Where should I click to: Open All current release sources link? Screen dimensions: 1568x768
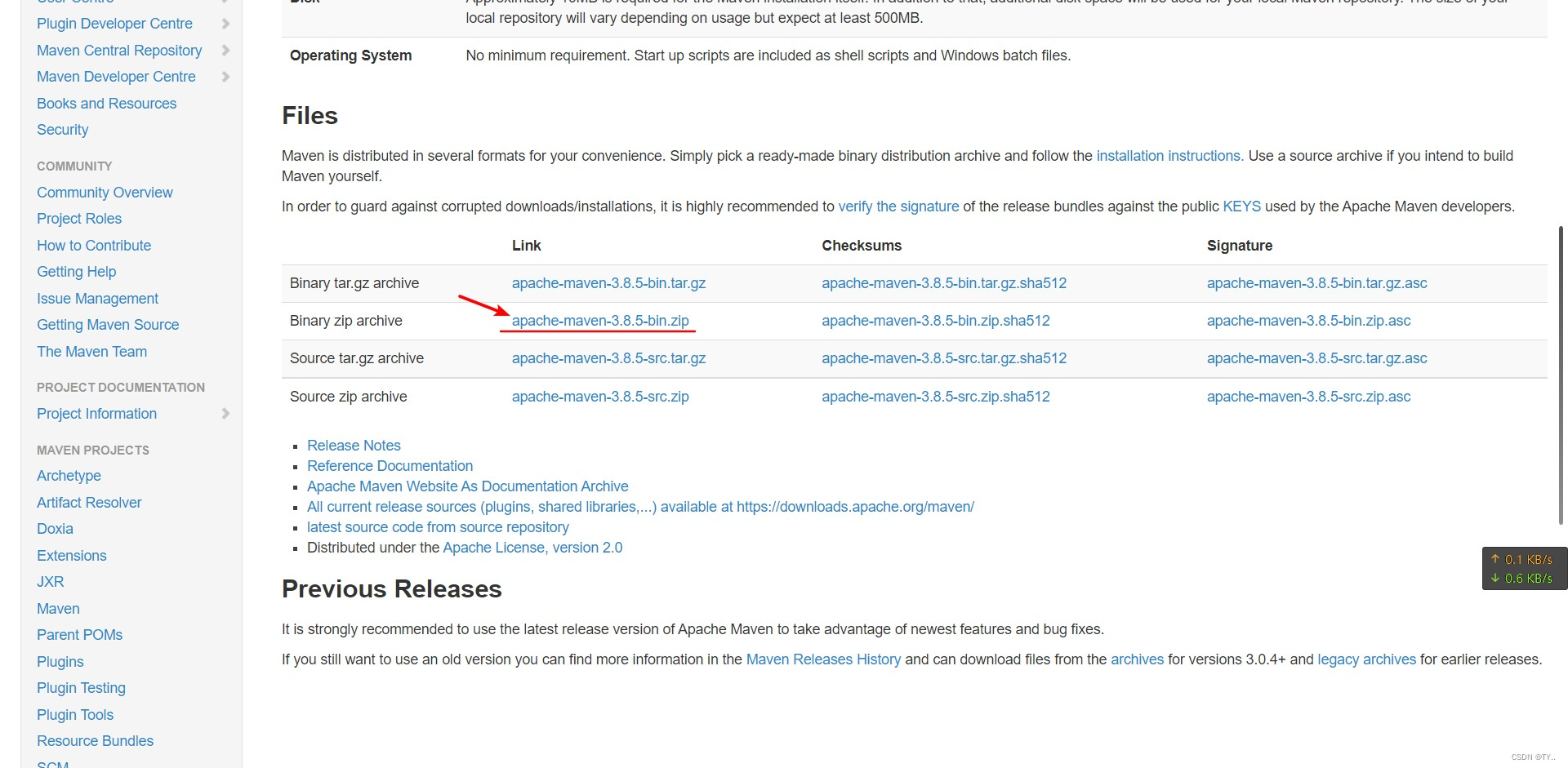[640, 507]
